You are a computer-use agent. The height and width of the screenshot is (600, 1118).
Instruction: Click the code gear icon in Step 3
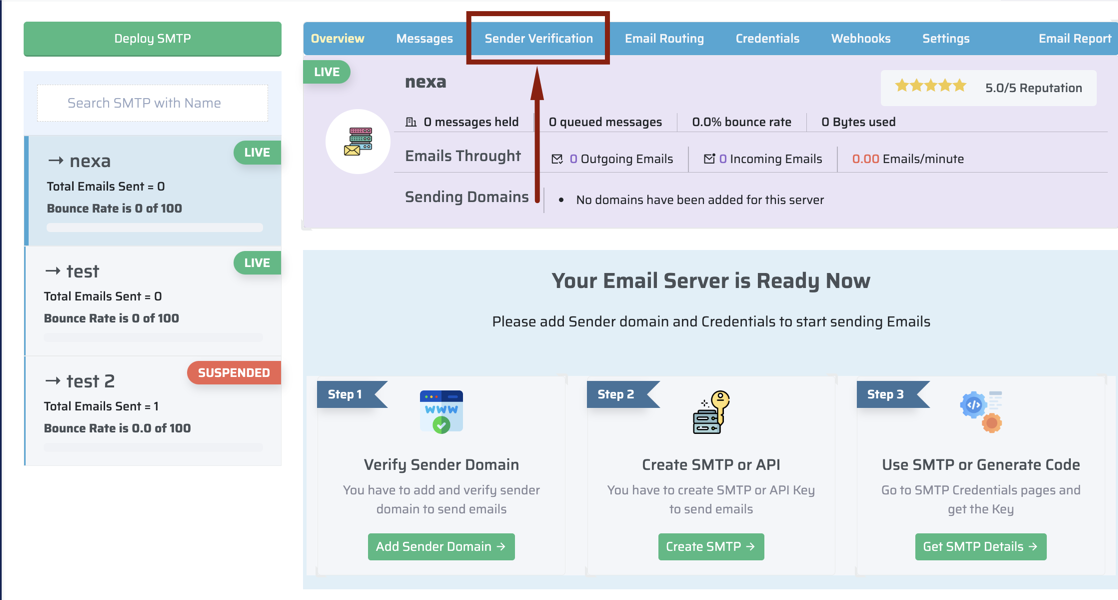(981, 411)
